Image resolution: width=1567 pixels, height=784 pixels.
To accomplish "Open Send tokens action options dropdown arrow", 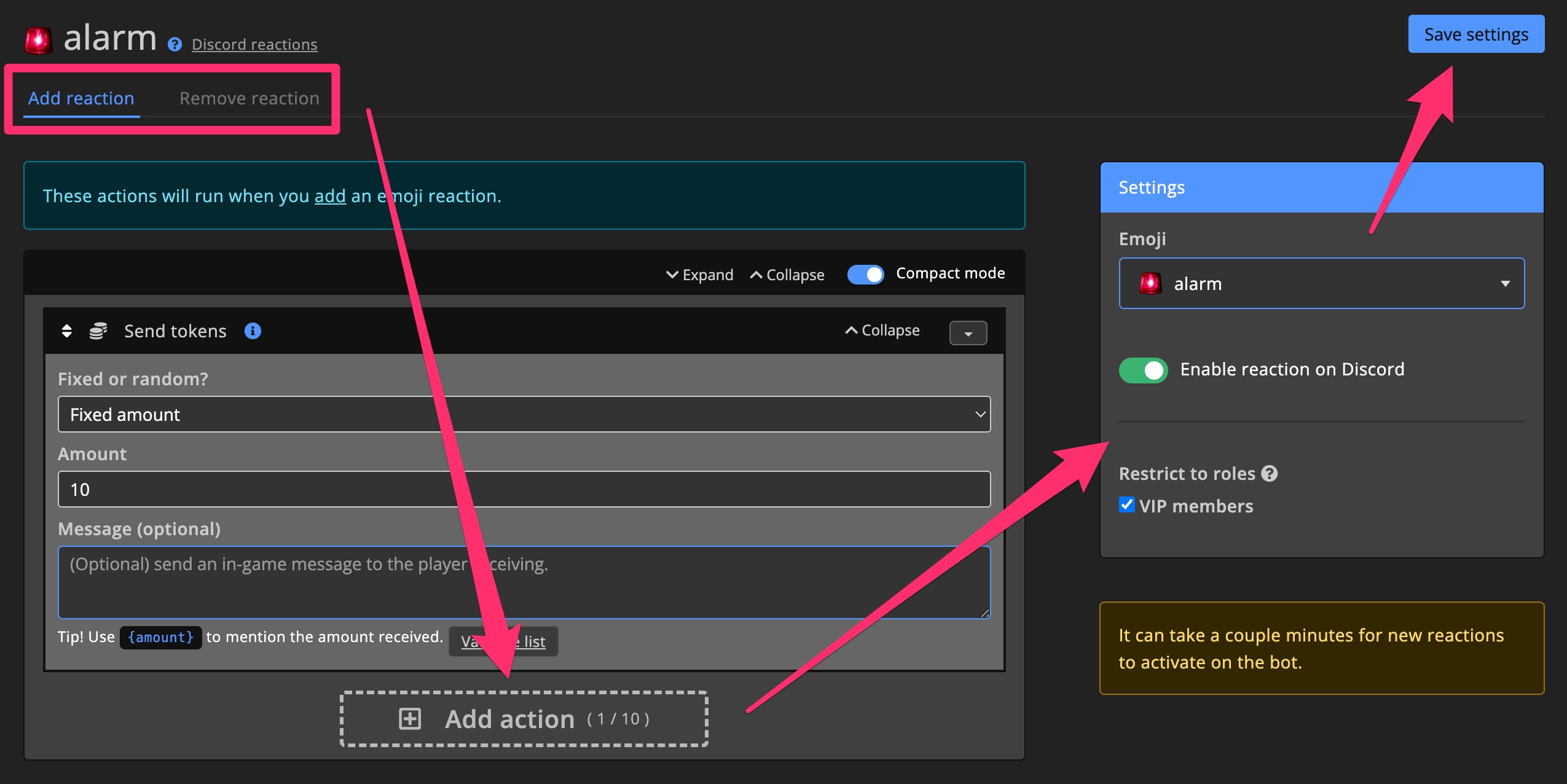I will (x=968, y=333).
